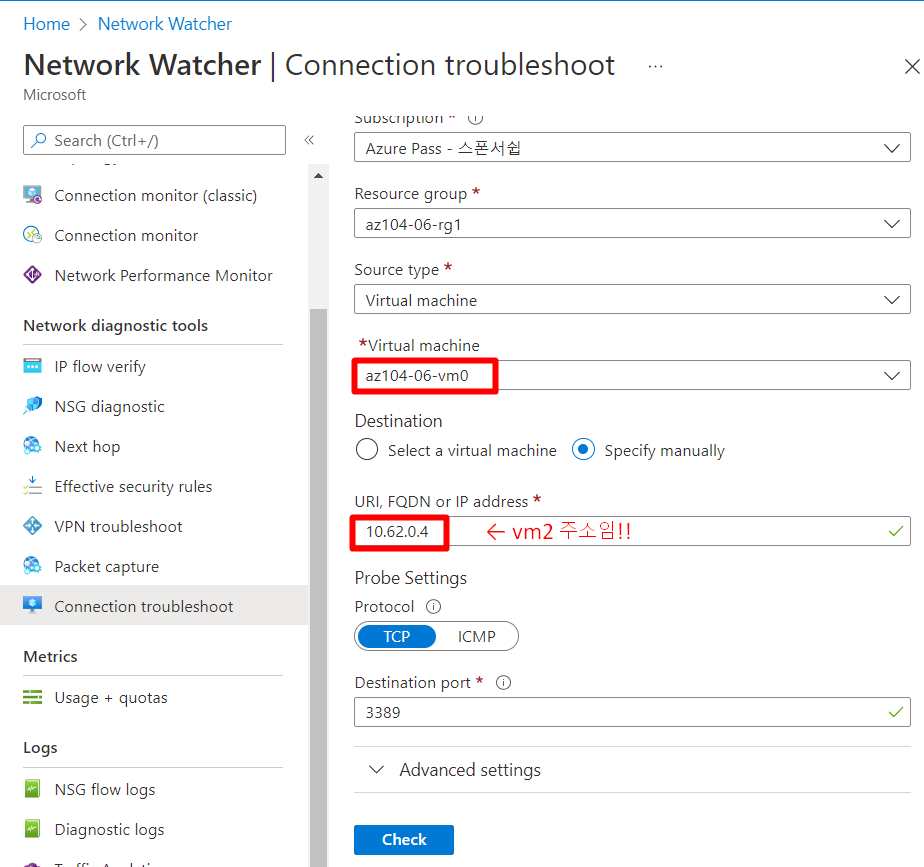Click the NSG diagnostic icon

click(32, 406)
